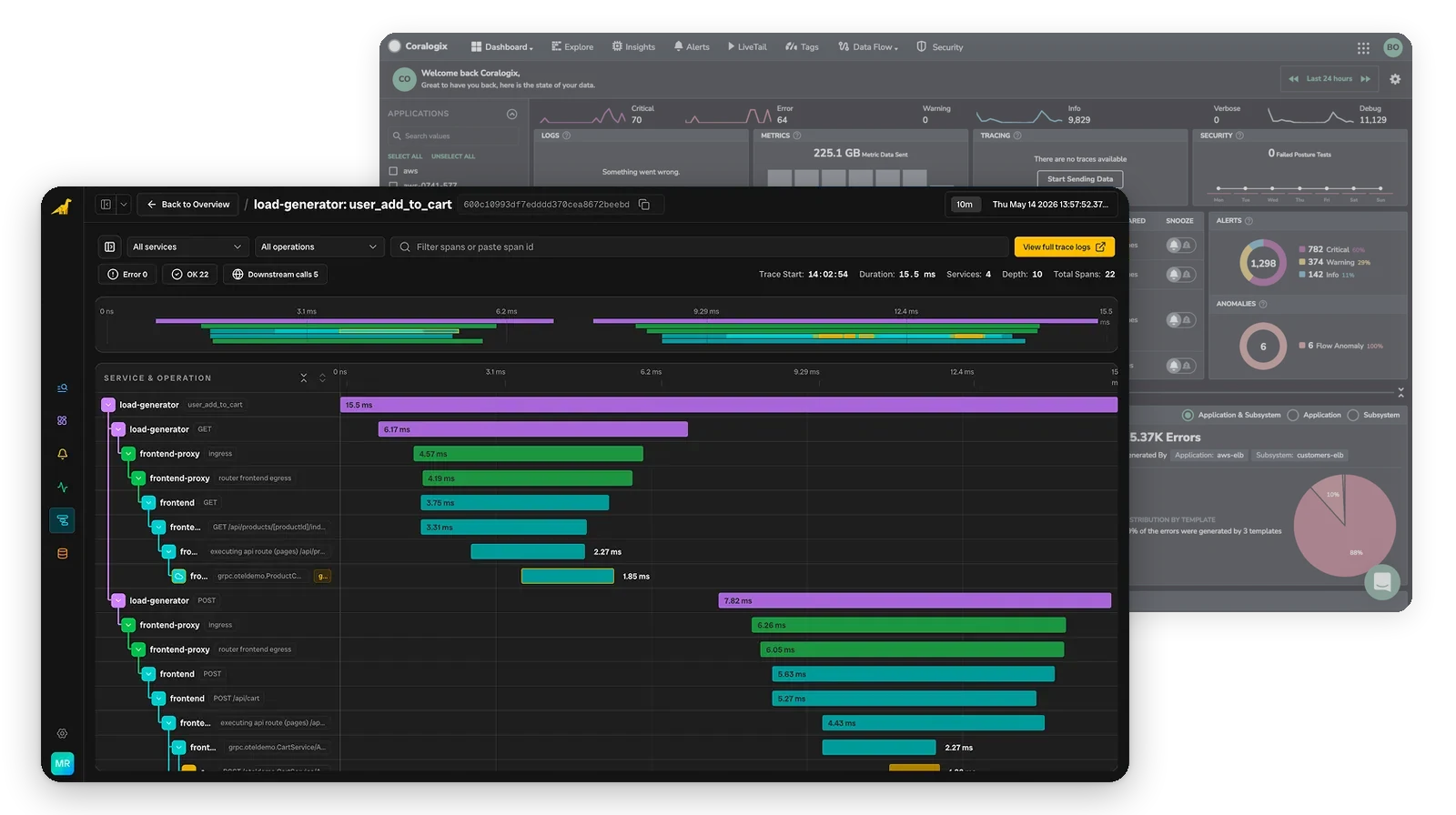Click View full trace logs button
This screenshot has height=815, width=1456.
pyautogui.click(x=1064, y=247)
